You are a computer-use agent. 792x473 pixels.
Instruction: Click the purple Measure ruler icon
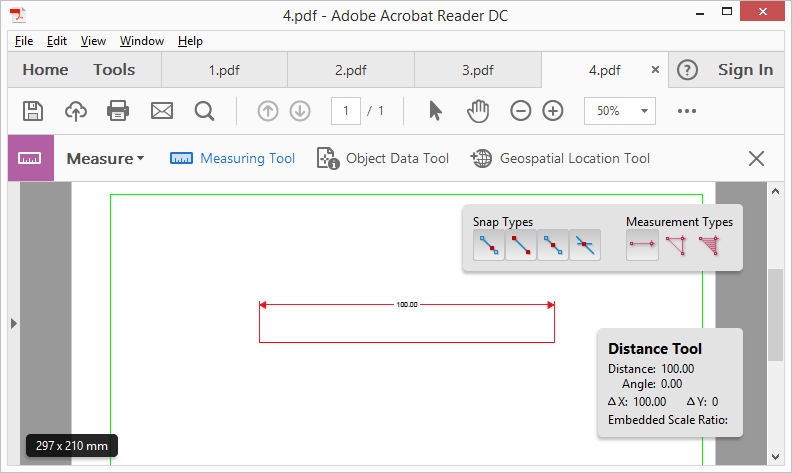tap(31, 158)
